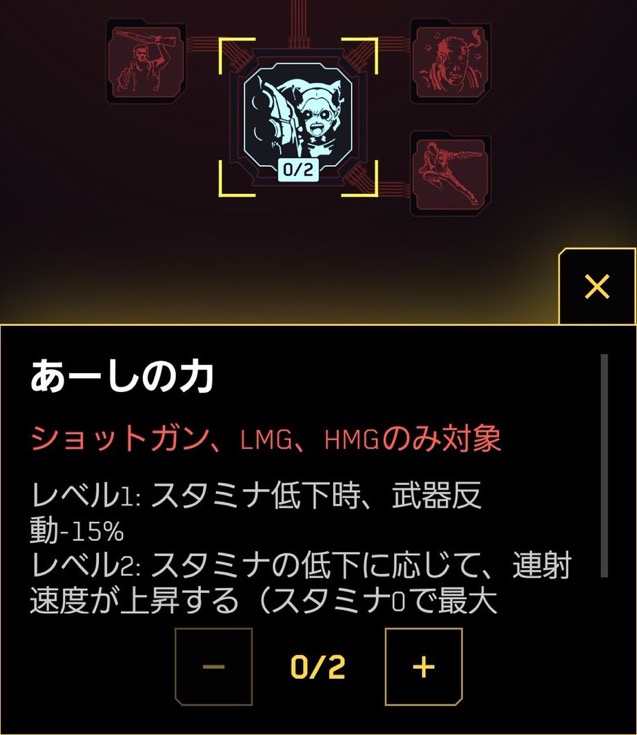Click the 0/2 badge under the highlighted perk
The width and height of the screenshot is (637, 735).
click(x=298, y=169)
